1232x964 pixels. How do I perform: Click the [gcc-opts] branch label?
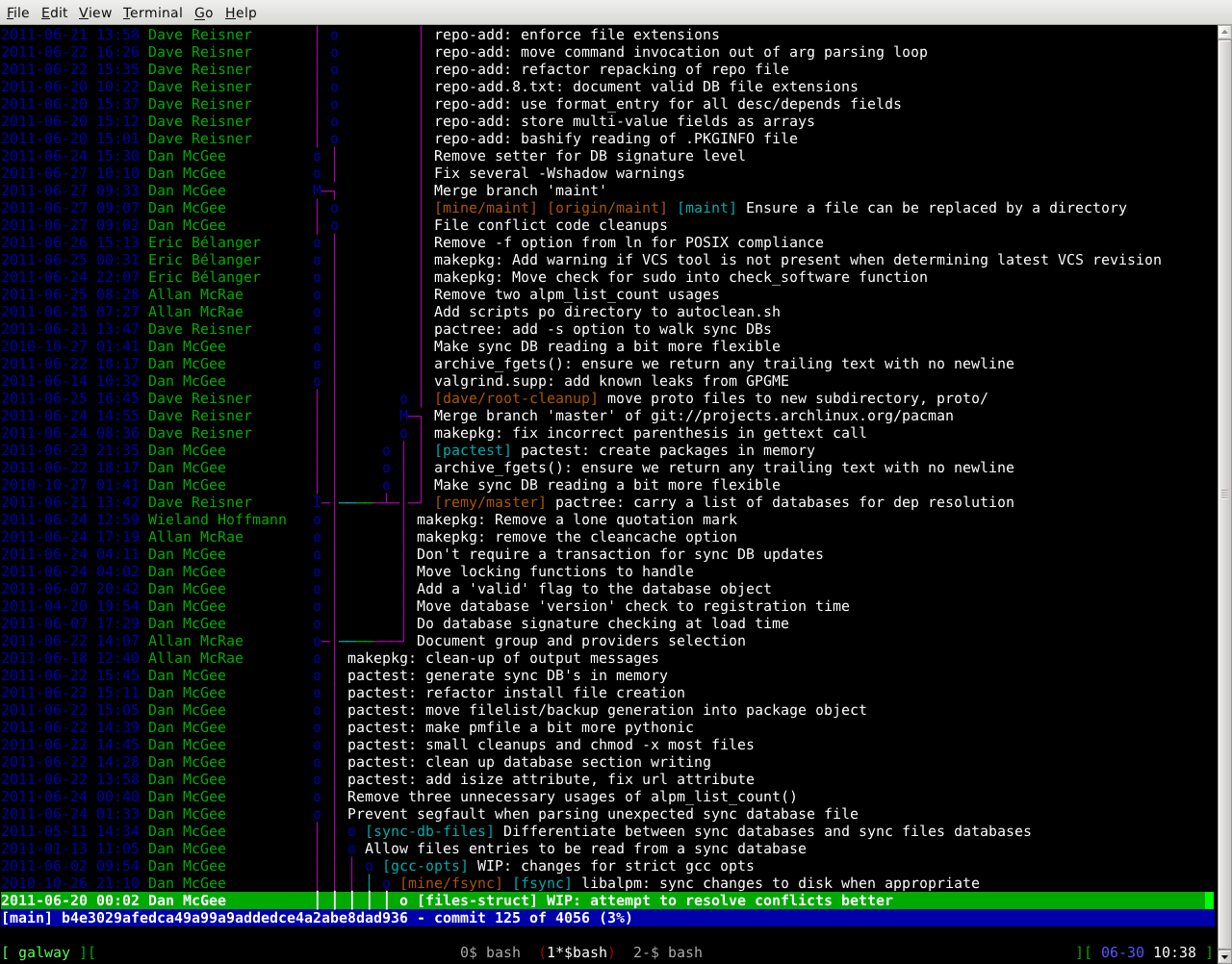[424, 866]
